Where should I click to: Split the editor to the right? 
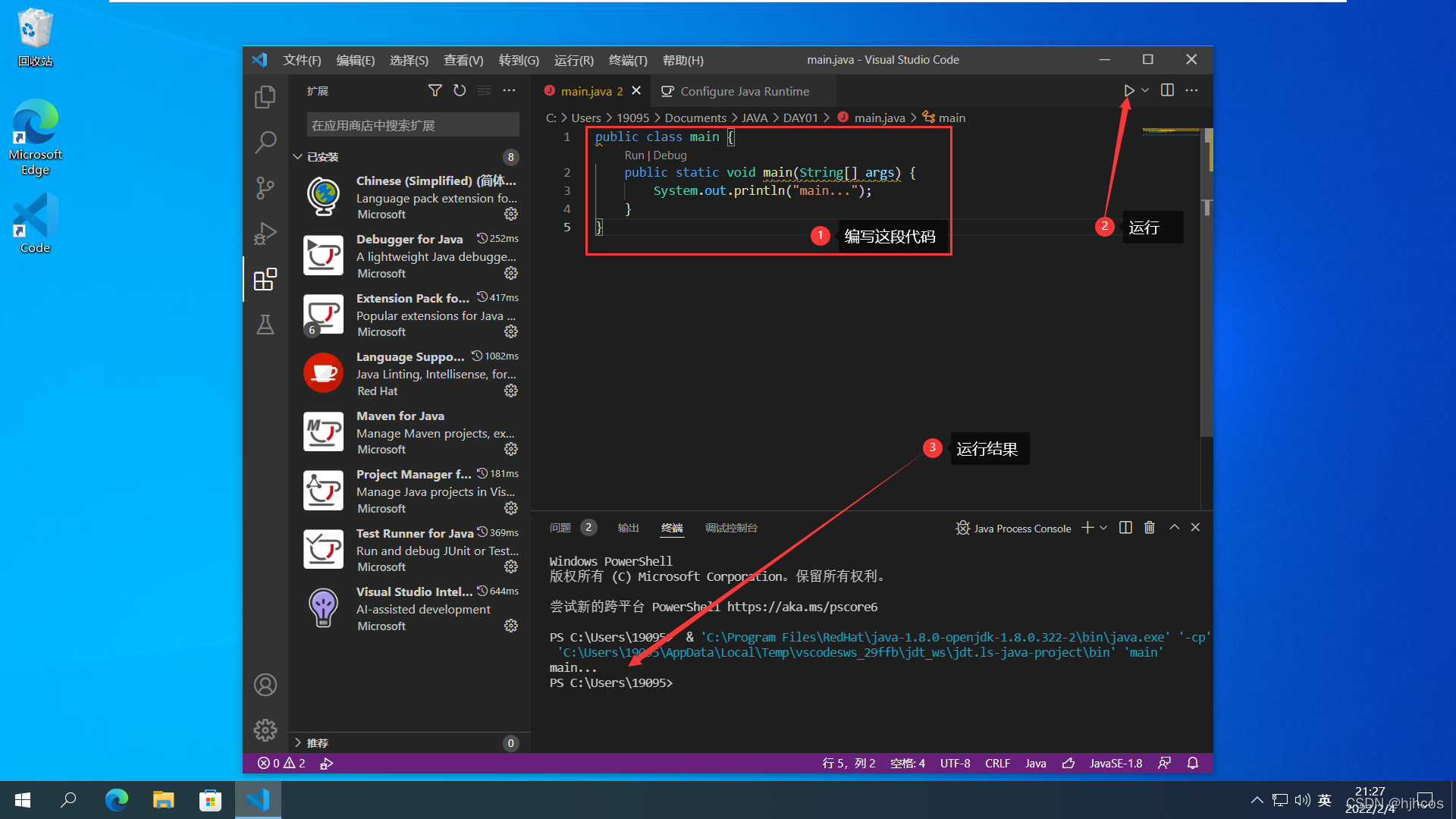(x=1167, y=90)
